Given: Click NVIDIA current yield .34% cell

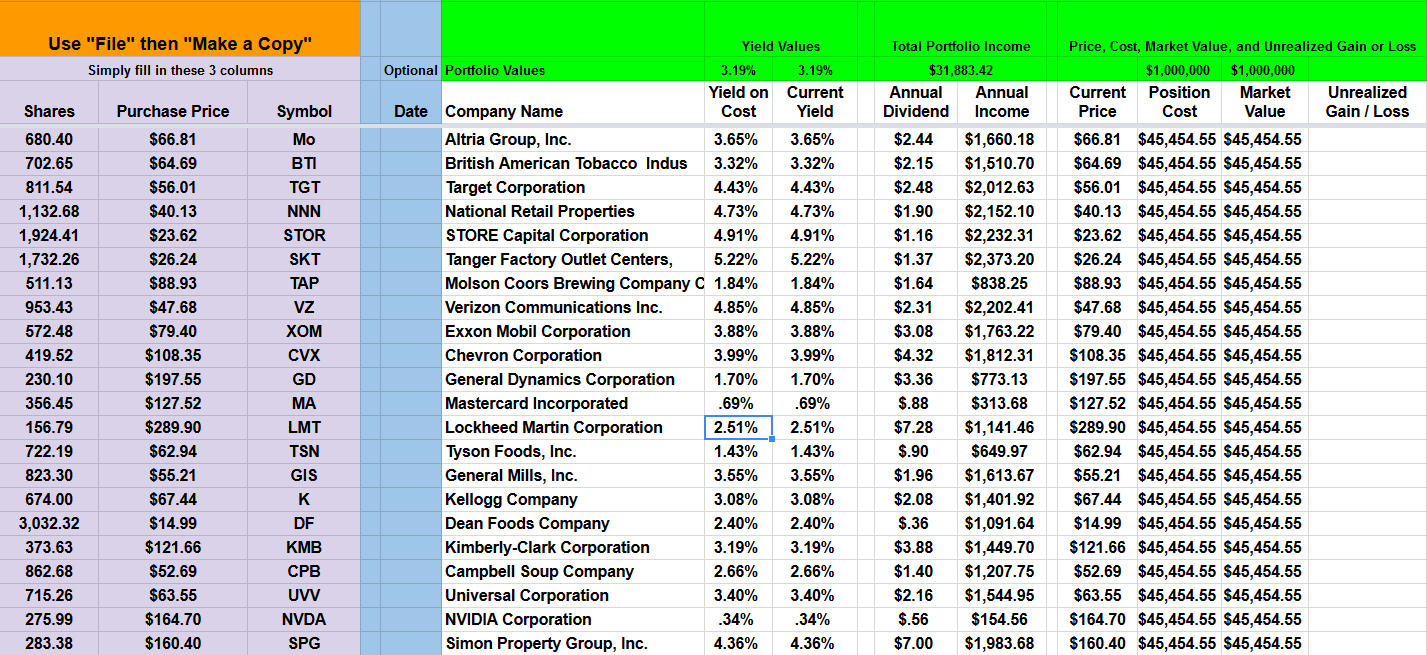Looking at the screenshot, I should (815, 619).
